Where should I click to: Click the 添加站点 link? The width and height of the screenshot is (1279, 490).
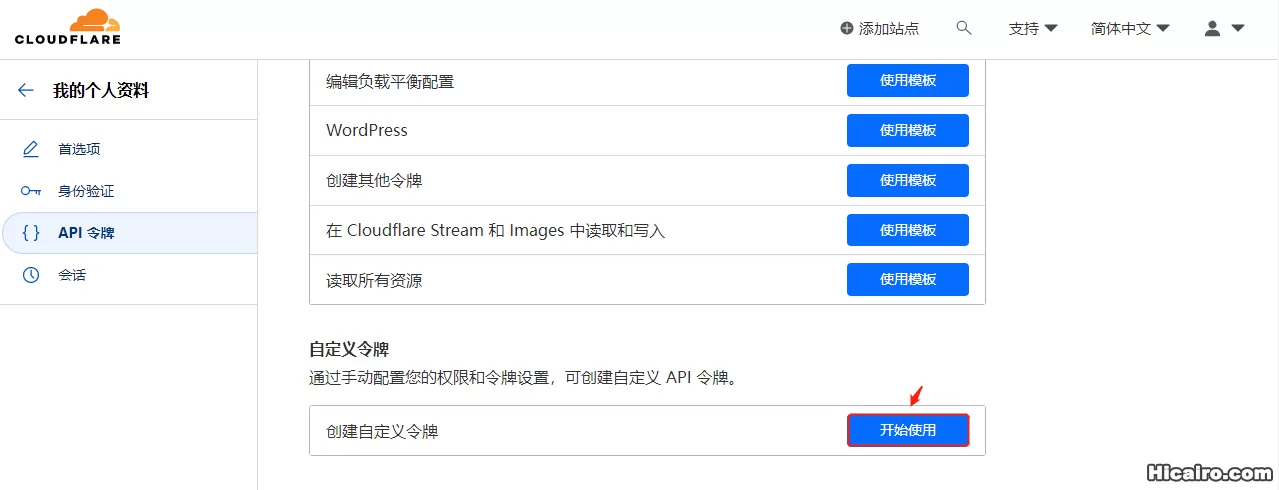(888, 29)
